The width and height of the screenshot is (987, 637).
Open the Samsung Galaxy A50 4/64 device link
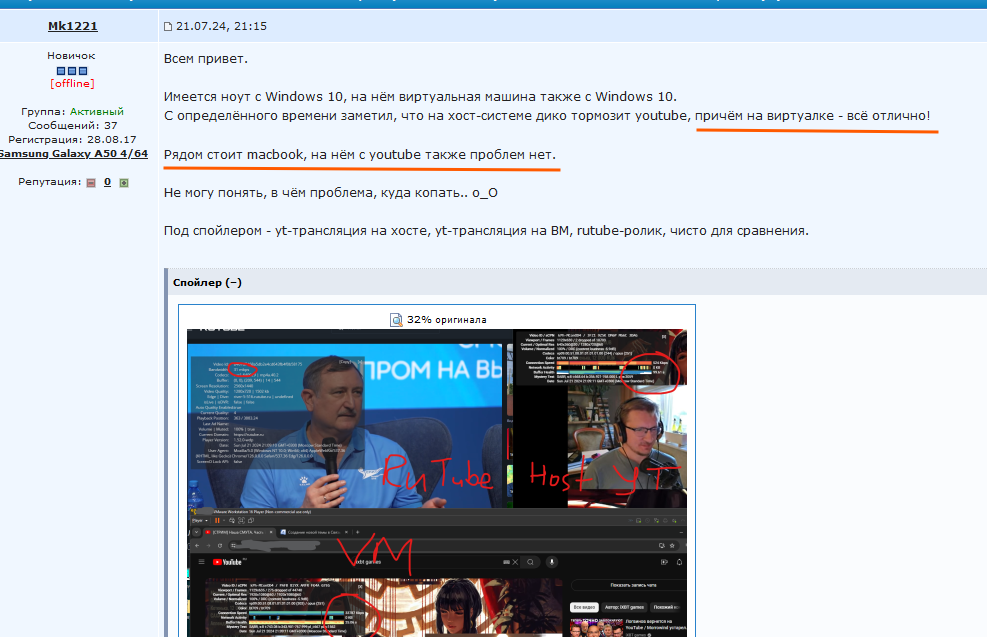click(74, 154)
